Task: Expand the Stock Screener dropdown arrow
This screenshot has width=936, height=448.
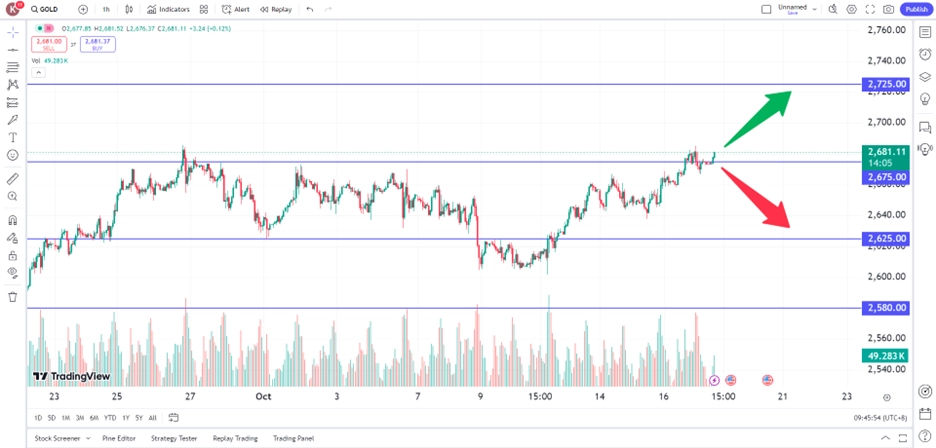Action: click(x=88, y=438)
